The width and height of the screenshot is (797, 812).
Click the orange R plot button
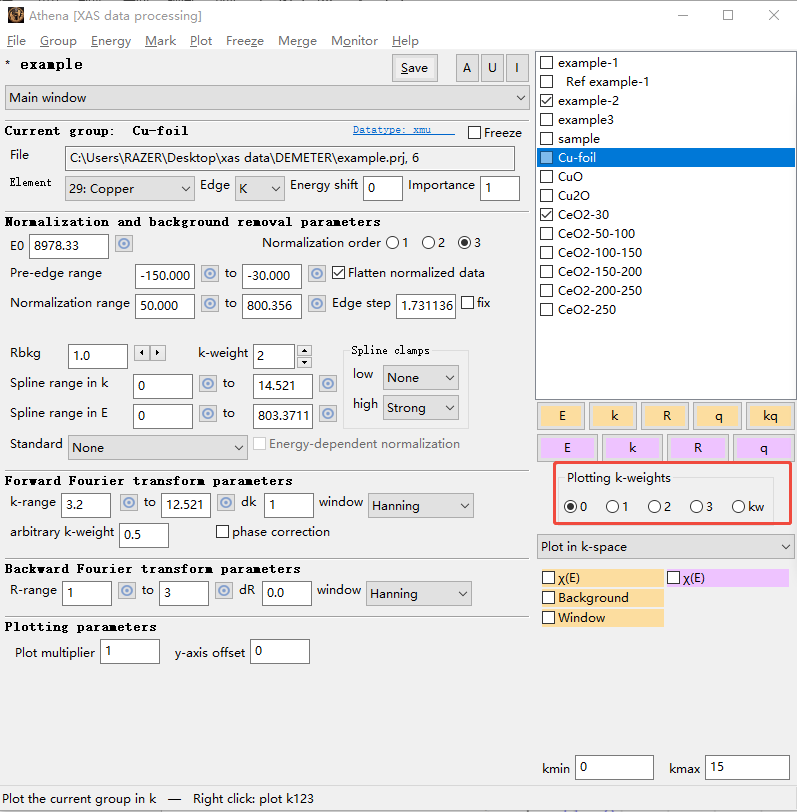click(x=665, y=416)
